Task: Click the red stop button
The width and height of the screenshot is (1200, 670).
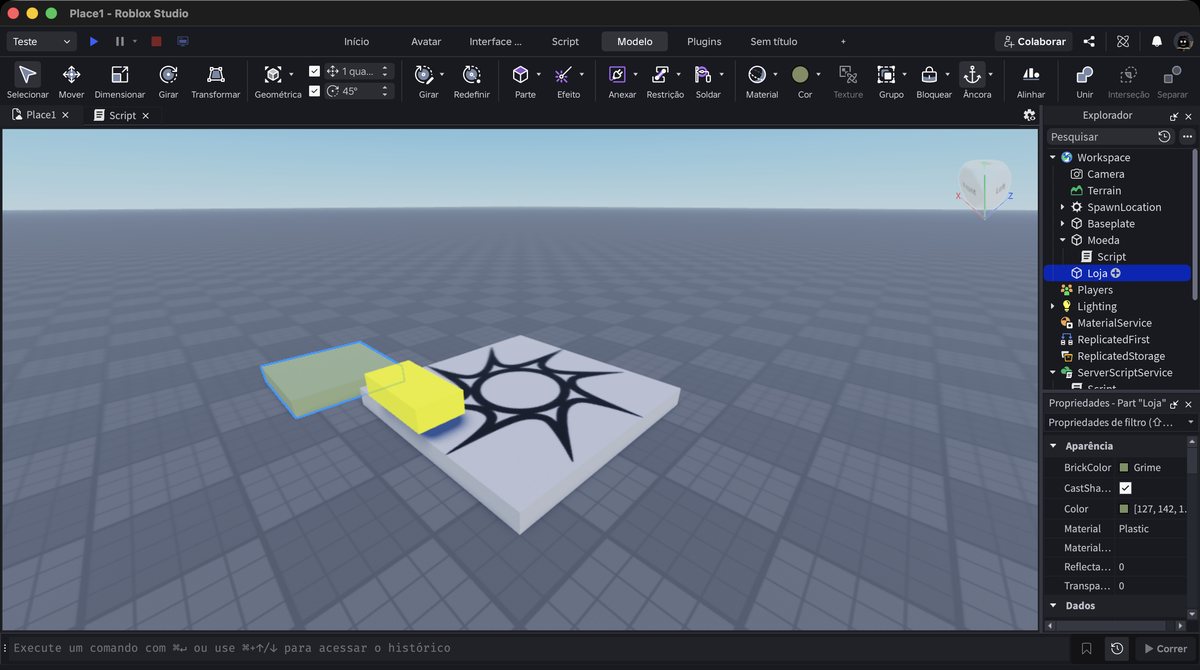Action: (156, 41)
